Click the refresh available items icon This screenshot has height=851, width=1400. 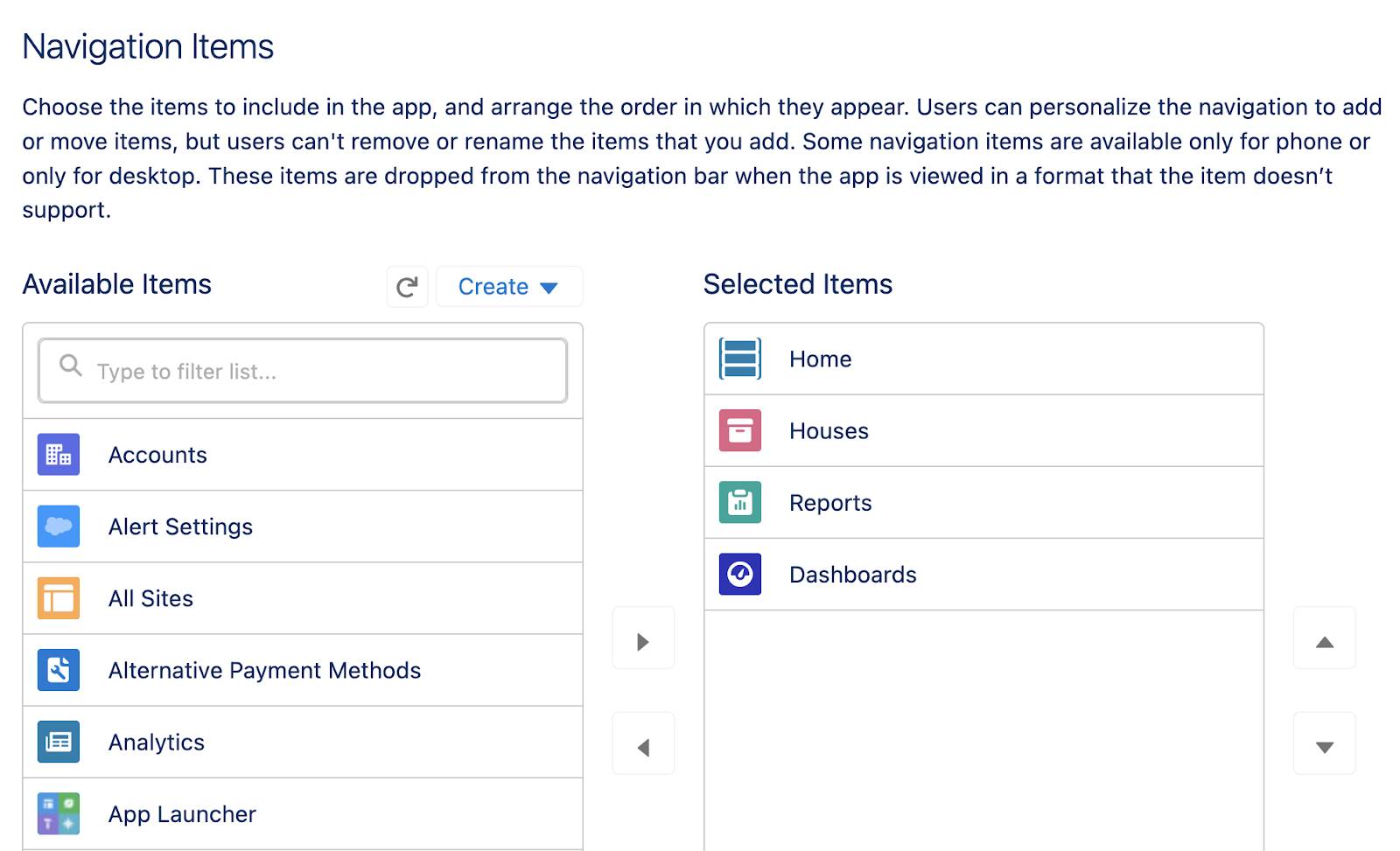[x=406, y=287]
